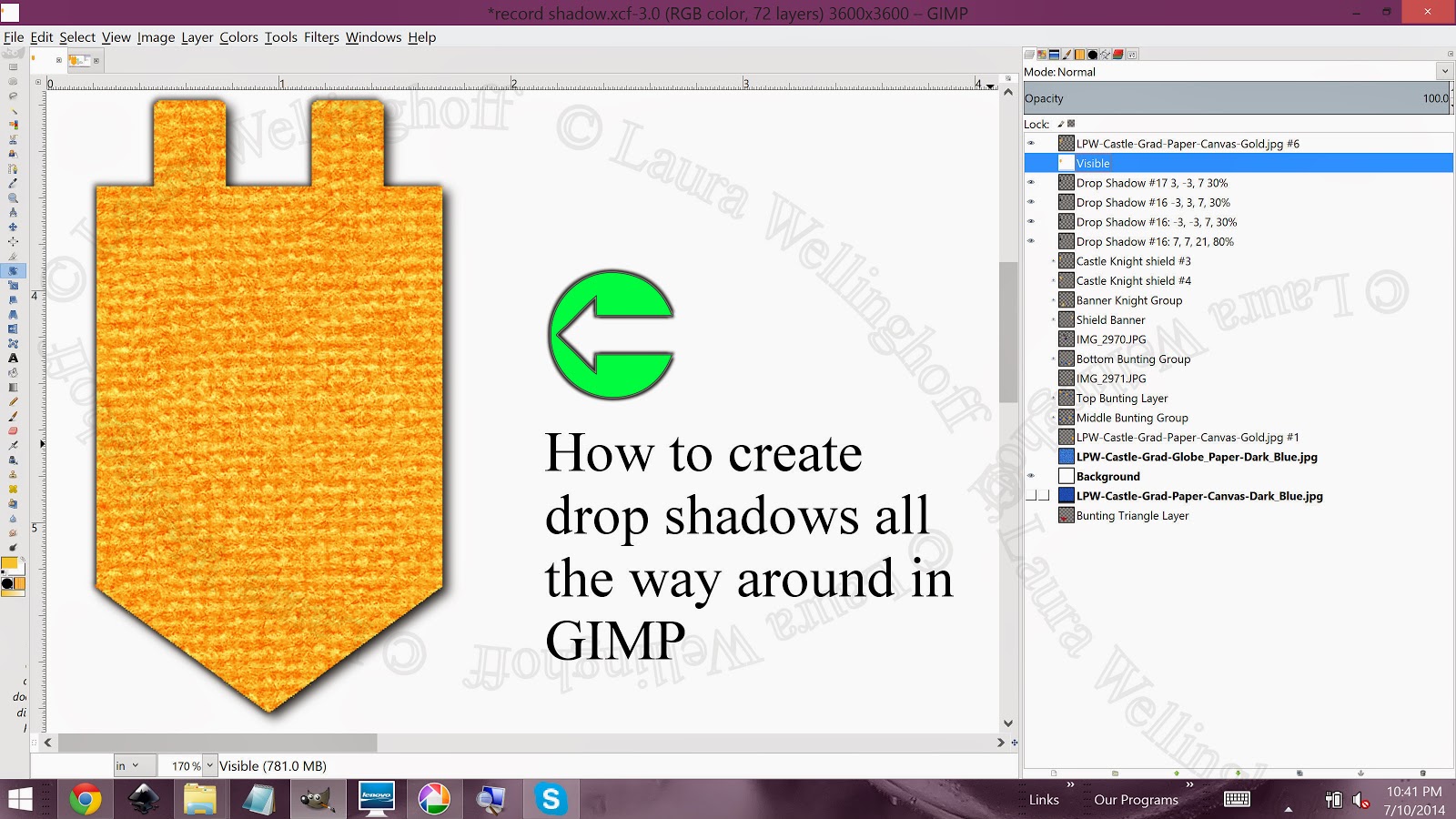Image resolution: width=1456 pixels, height=819 pixels.
Task: Select the Bucket Fill tool
Action: [x=13, y=372]
